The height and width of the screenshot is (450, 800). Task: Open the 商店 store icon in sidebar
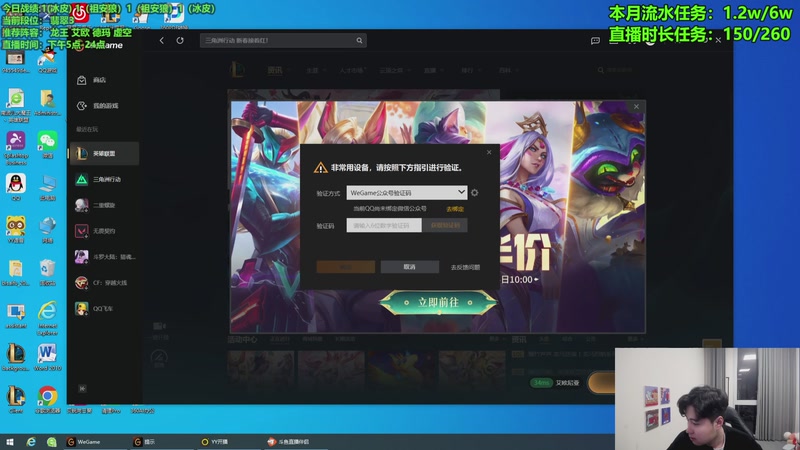click(x=82, y=80)
